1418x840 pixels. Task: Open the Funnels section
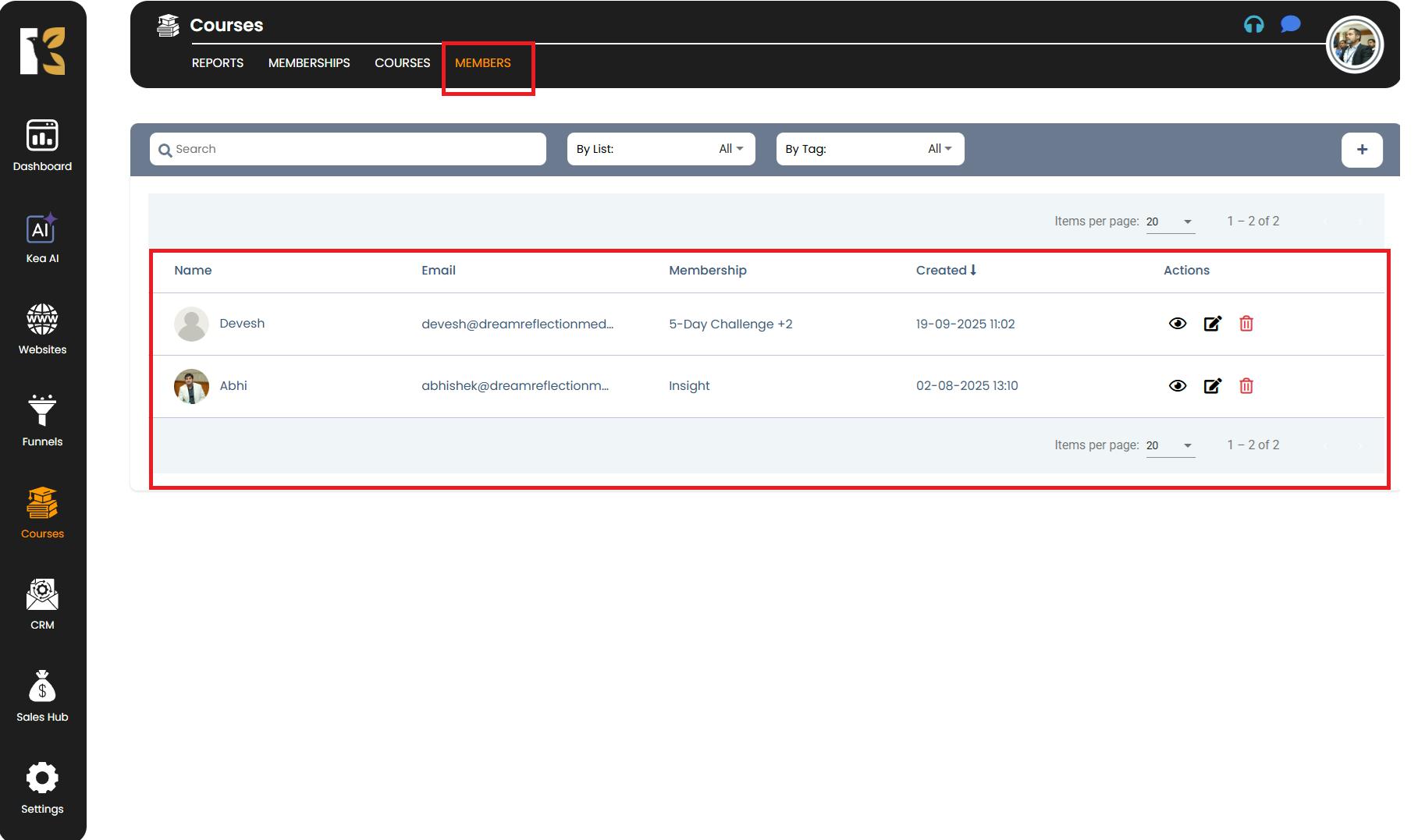click(42, 421)
